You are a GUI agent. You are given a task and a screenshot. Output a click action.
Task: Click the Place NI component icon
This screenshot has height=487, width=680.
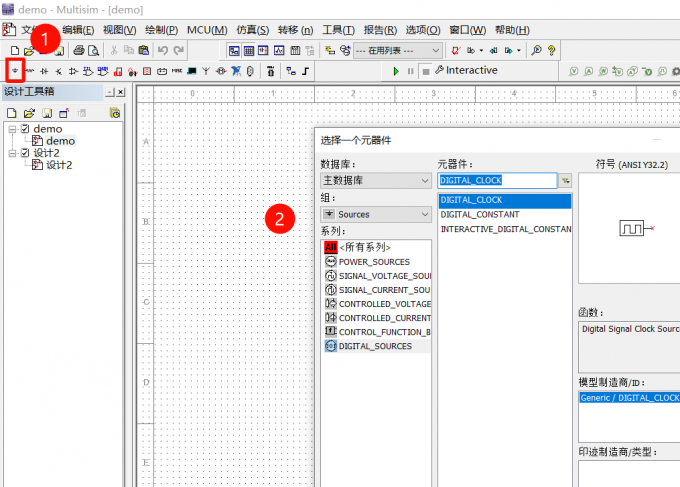click(x=236, y=71)
